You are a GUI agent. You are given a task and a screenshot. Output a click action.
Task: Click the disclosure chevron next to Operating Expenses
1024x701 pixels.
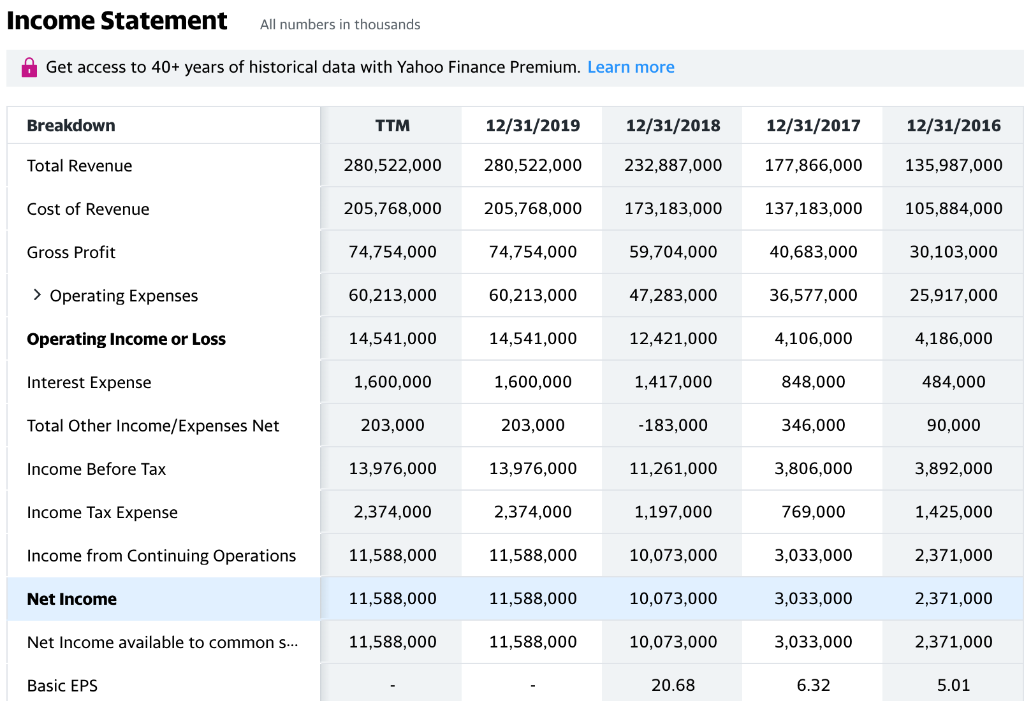click(x=37, y=295)
